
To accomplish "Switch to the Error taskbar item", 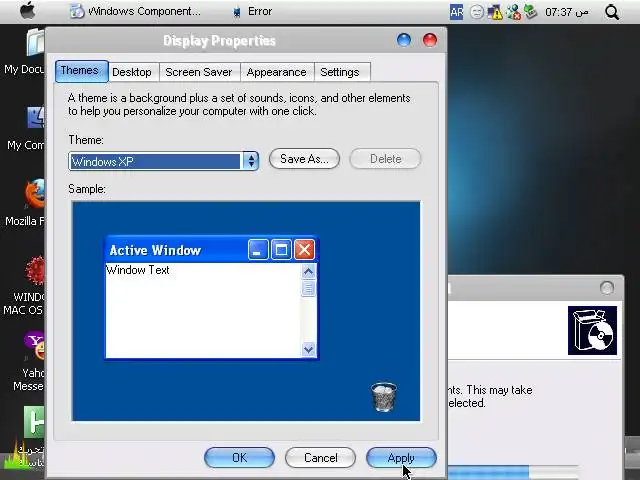I will coord(252,11).
